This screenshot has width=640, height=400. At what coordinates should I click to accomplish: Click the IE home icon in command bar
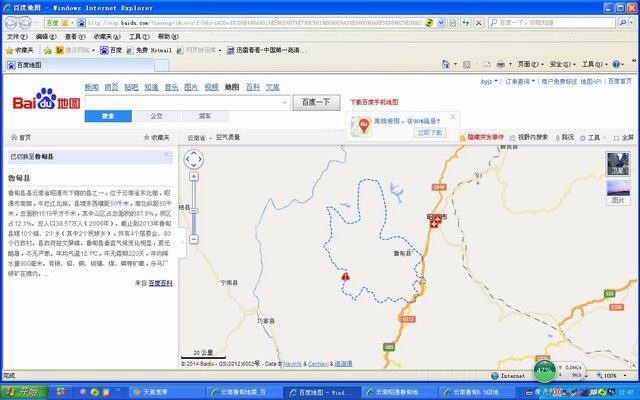(x=446, y=64)
